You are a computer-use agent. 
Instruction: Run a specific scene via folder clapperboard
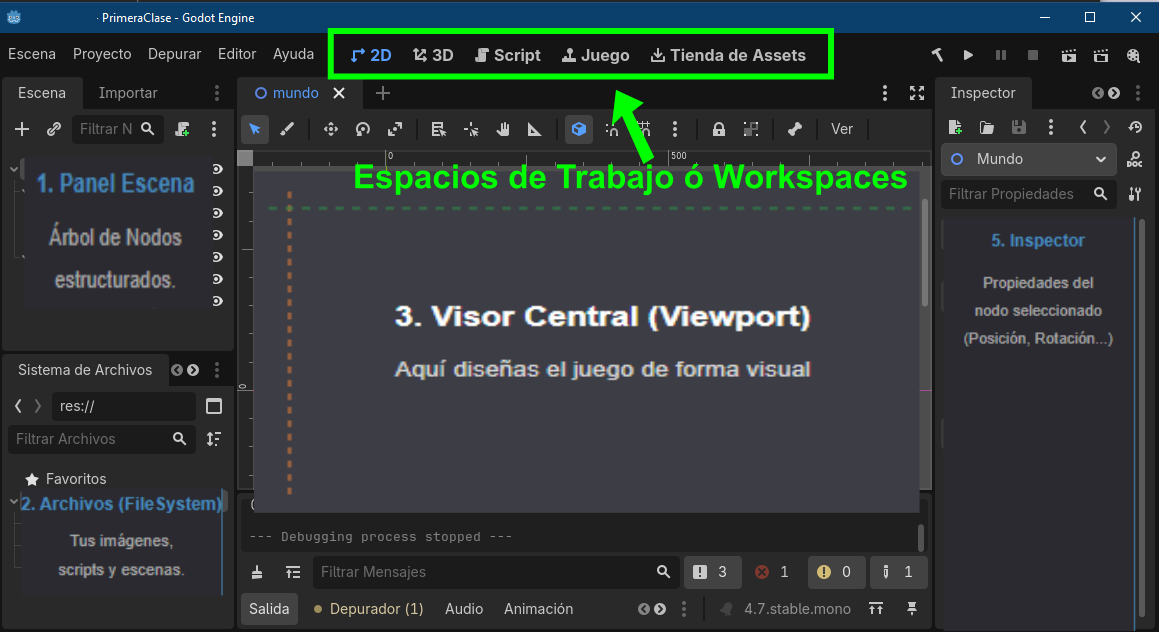(1101, 55)
